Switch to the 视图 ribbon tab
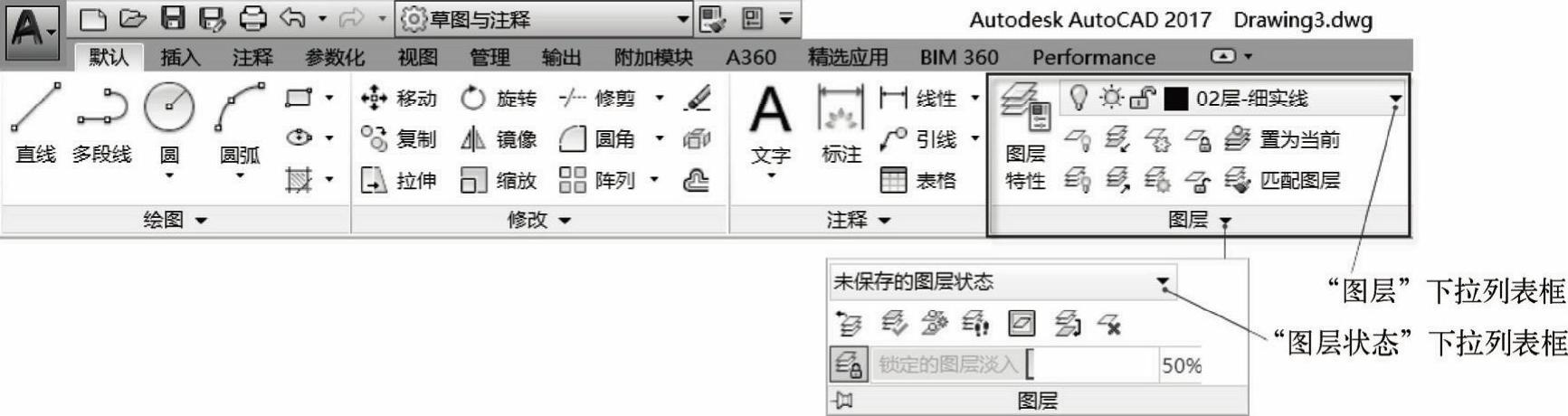This screenshot has height=416, width=1568. (418, 57)
